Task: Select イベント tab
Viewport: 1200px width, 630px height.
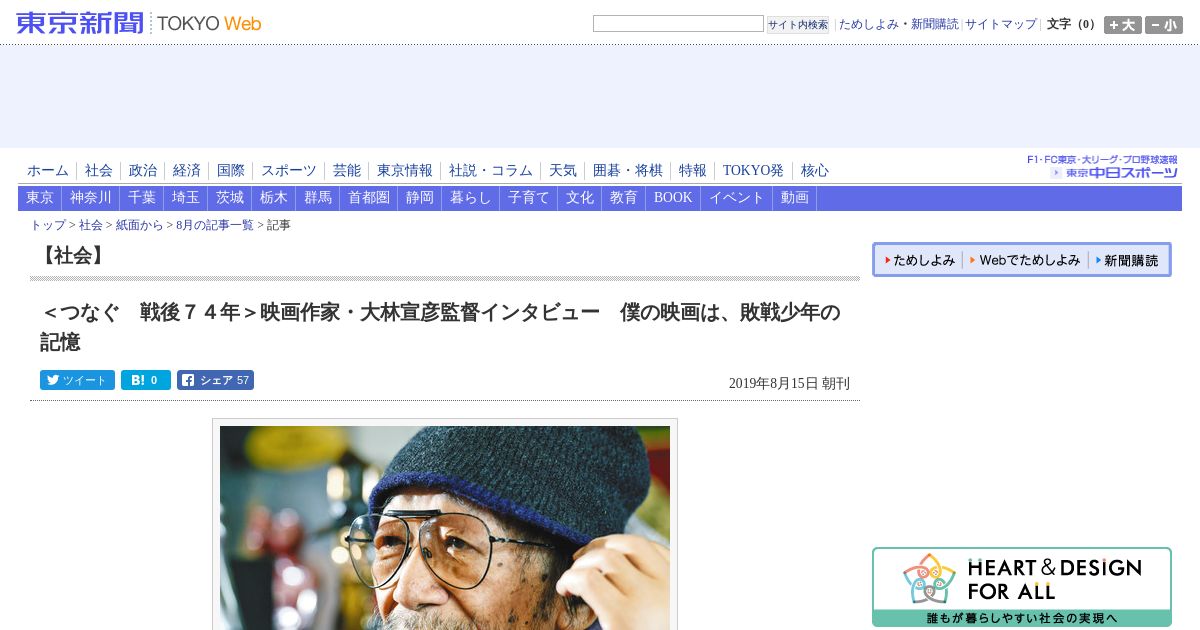Action: coord(737,198)
